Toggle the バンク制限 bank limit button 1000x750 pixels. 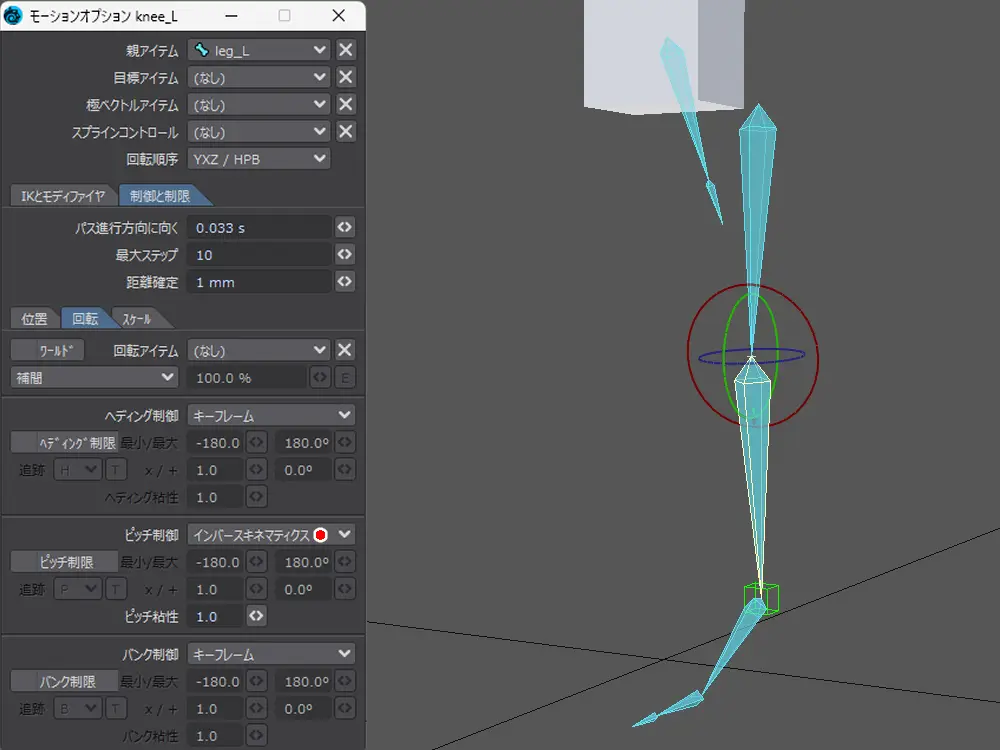point(64,681)
